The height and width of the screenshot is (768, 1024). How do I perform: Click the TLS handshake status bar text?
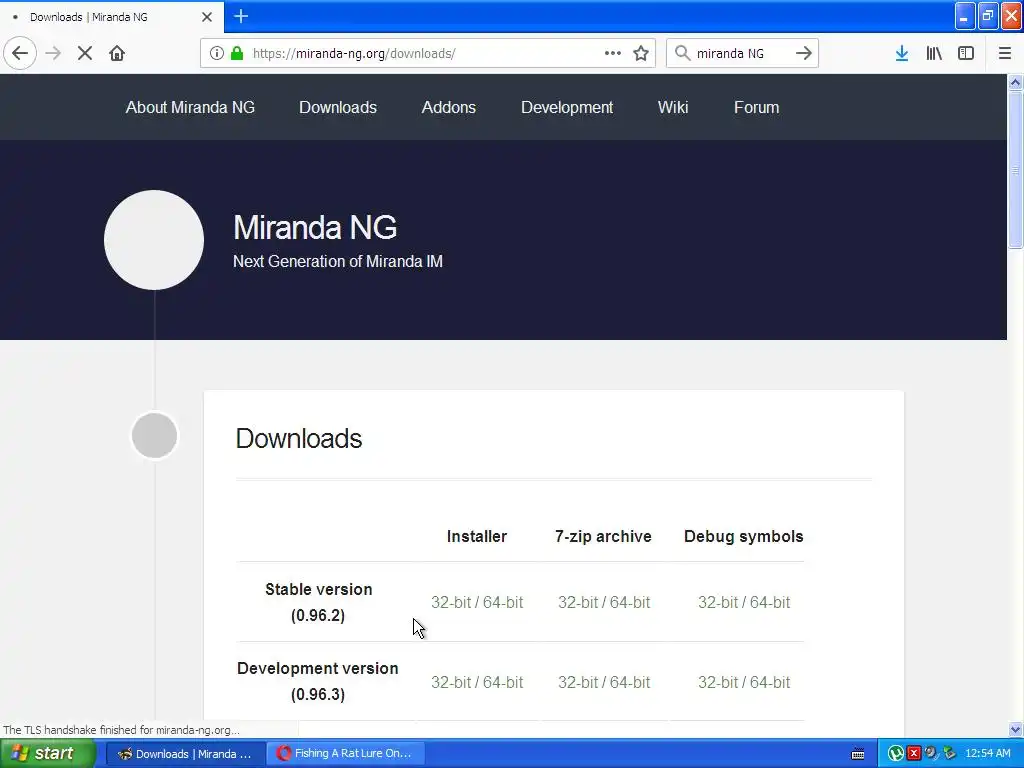[121, 730]
